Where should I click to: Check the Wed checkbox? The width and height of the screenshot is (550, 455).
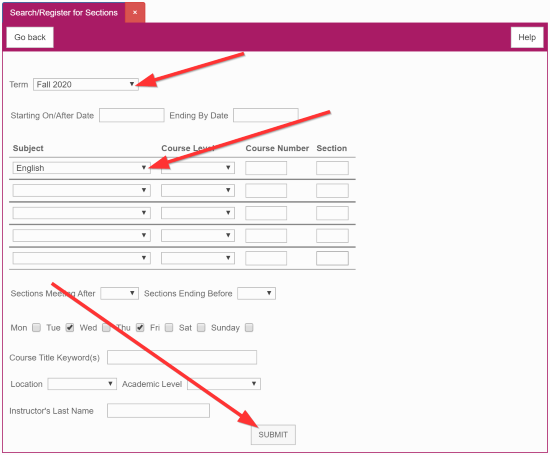pyautogui.click(x=106, y=328)
